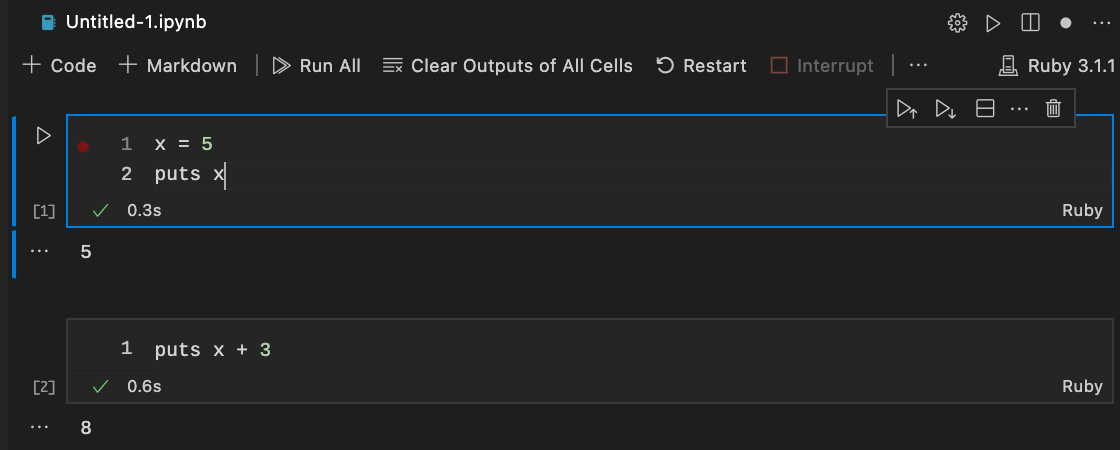Execute above cells from the cell toolbar

click(907, 109)
